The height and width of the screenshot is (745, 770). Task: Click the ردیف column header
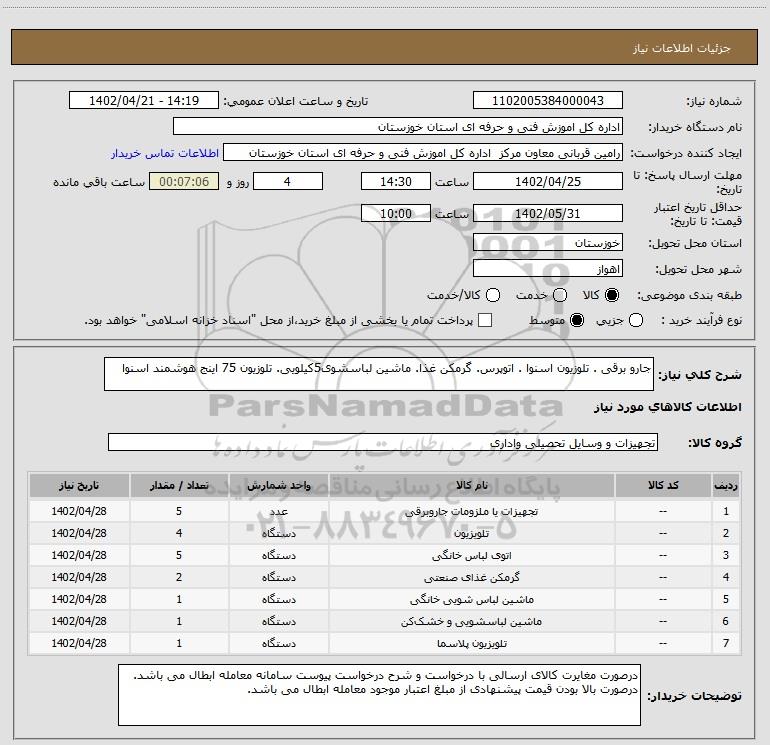point(726,486)
